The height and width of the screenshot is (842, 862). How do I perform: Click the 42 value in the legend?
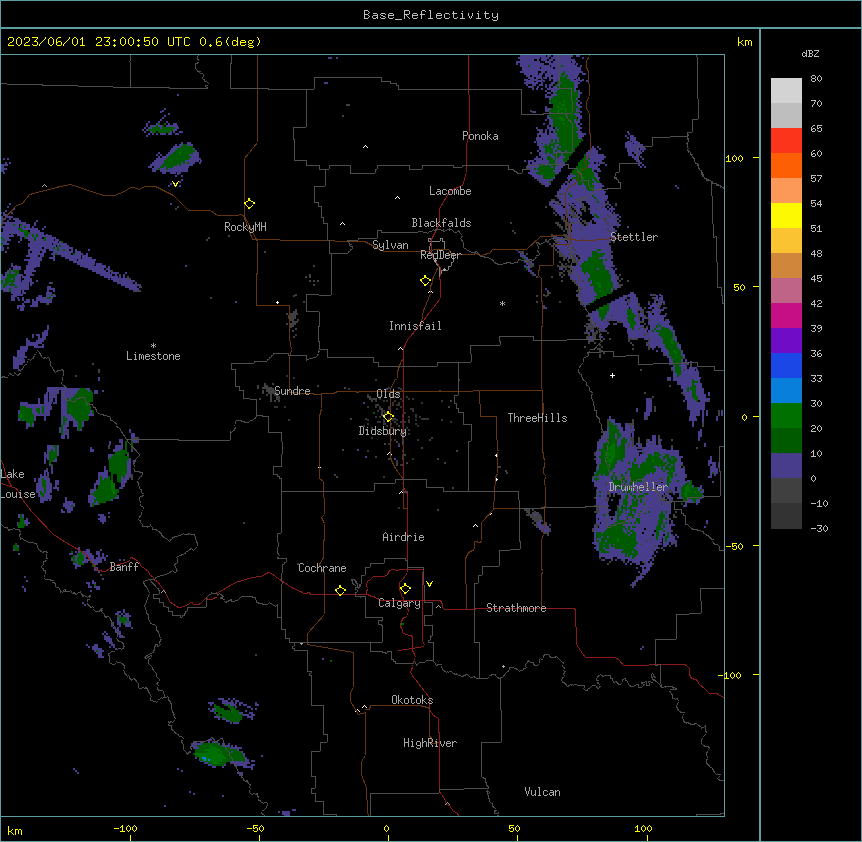tap(816, 303)
